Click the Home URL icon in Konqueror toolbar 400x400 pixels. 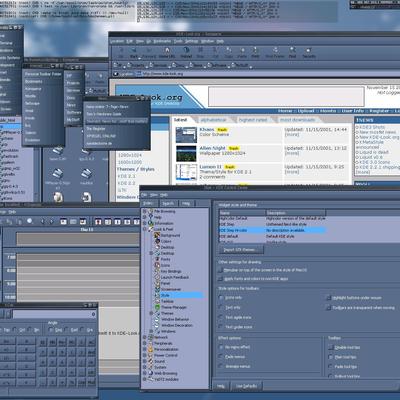[x=167, y=50]
